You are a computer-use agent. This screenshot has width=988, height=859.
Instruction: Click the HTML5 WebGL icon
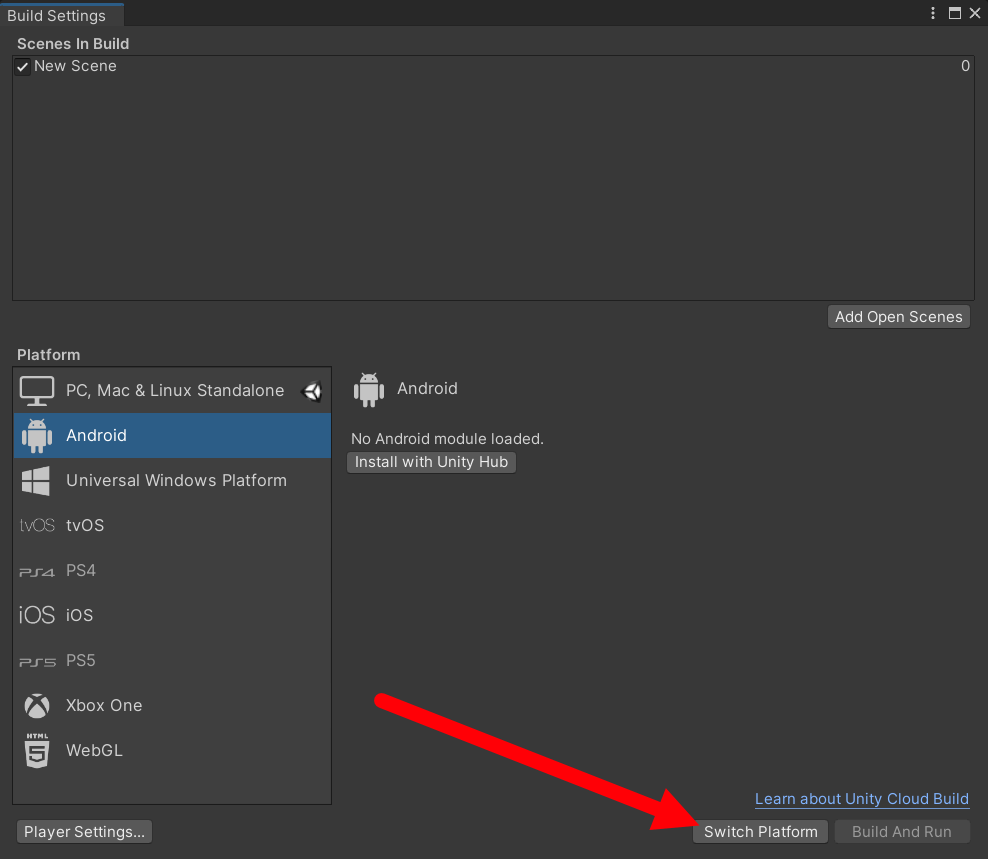(37, 750)
